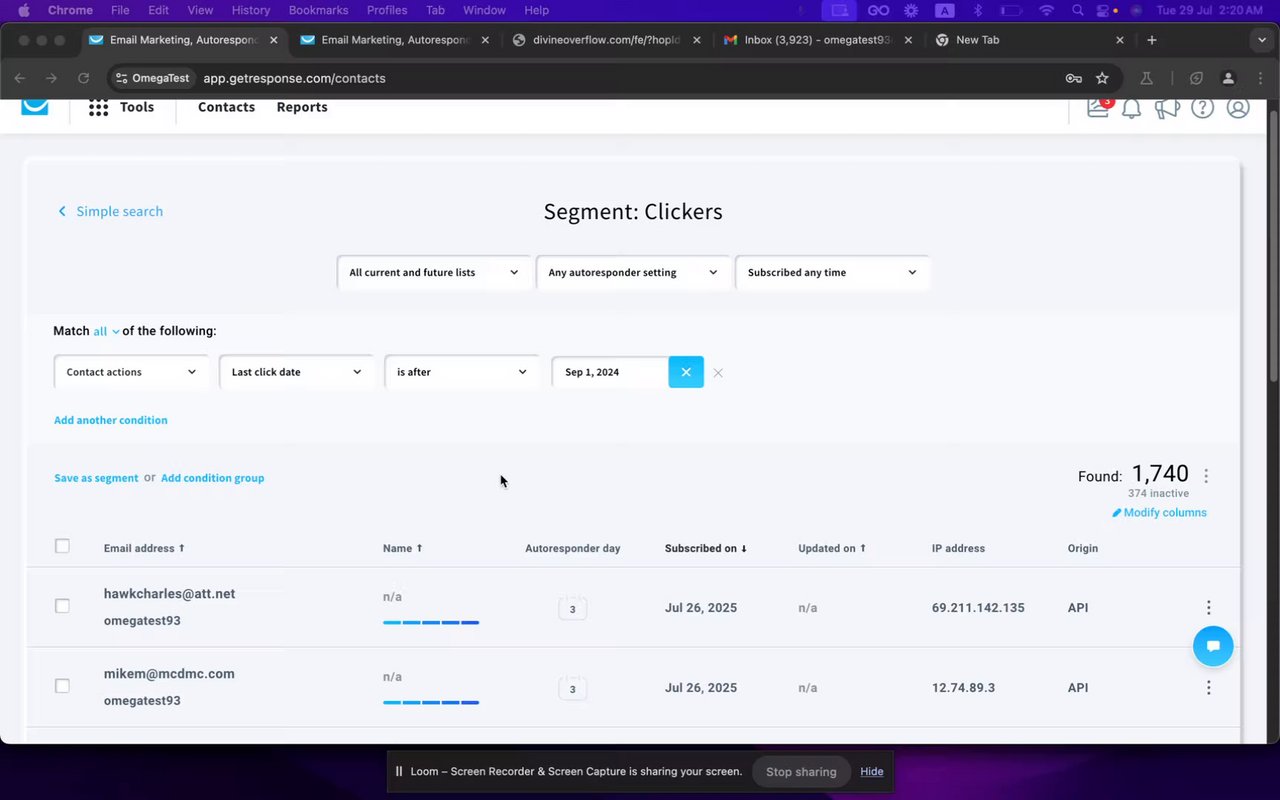The height and width of the screenshot is (800, 1280).
Task: Open the notifications bell icon
Action: [x=1131, y=108]
